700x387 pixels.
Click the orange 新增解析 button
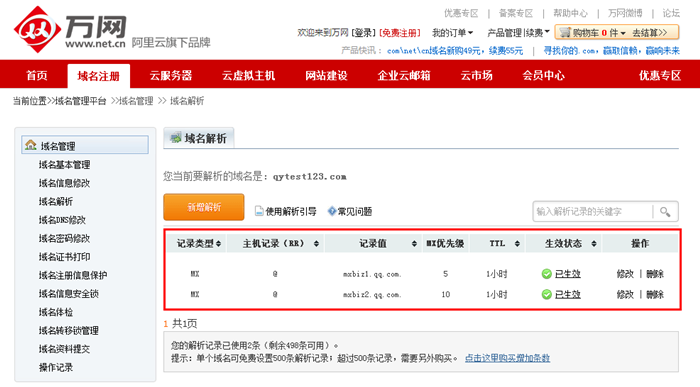tap(204, 207)
